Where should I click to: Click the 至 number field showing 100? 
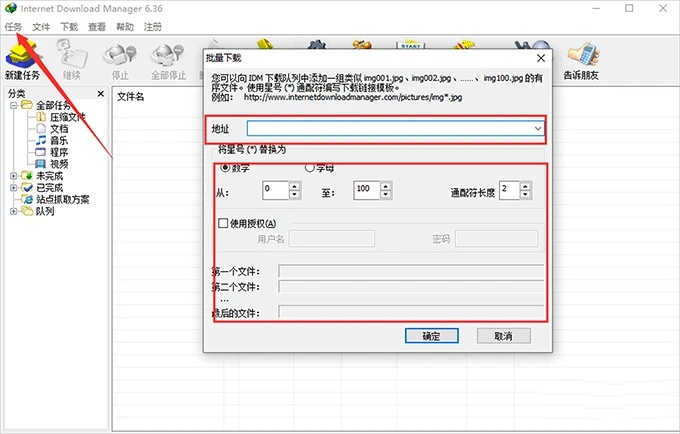(367, 190)
